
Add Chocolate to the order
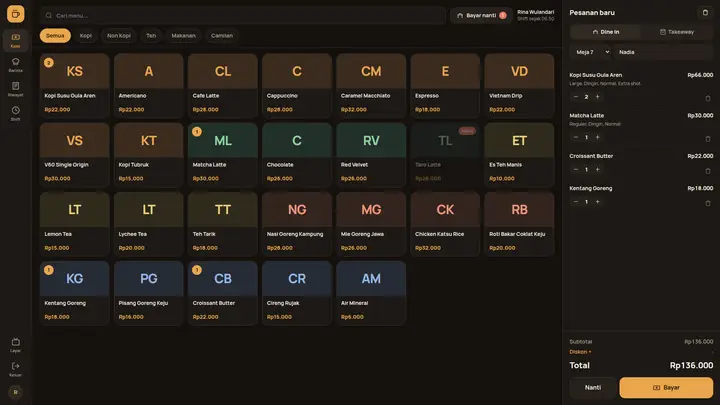tap(297, 155)
